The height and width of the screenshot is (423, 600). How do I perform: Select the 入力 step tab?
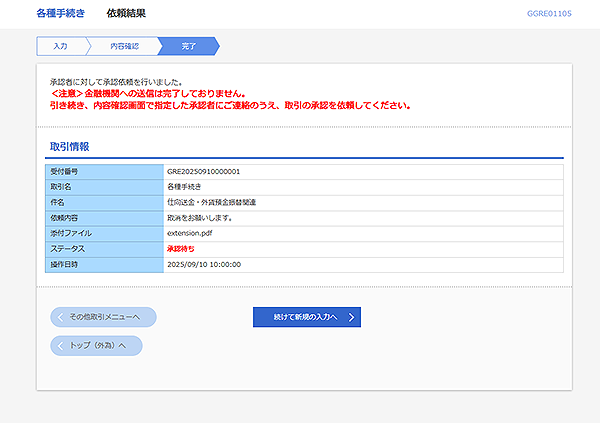61,46
